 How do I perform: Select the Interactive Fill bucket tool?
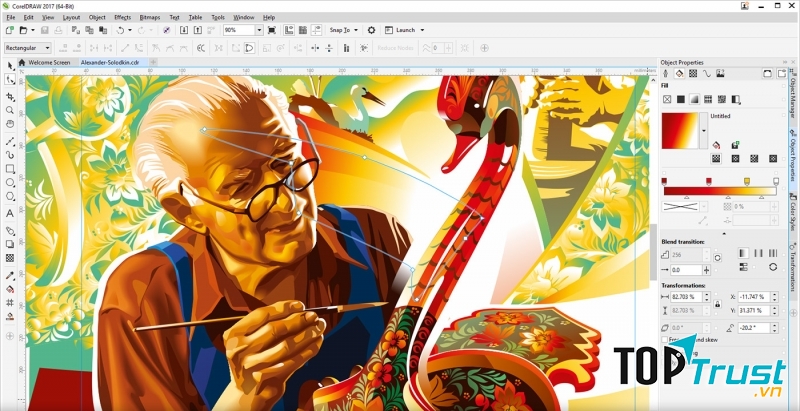point(10,289)
